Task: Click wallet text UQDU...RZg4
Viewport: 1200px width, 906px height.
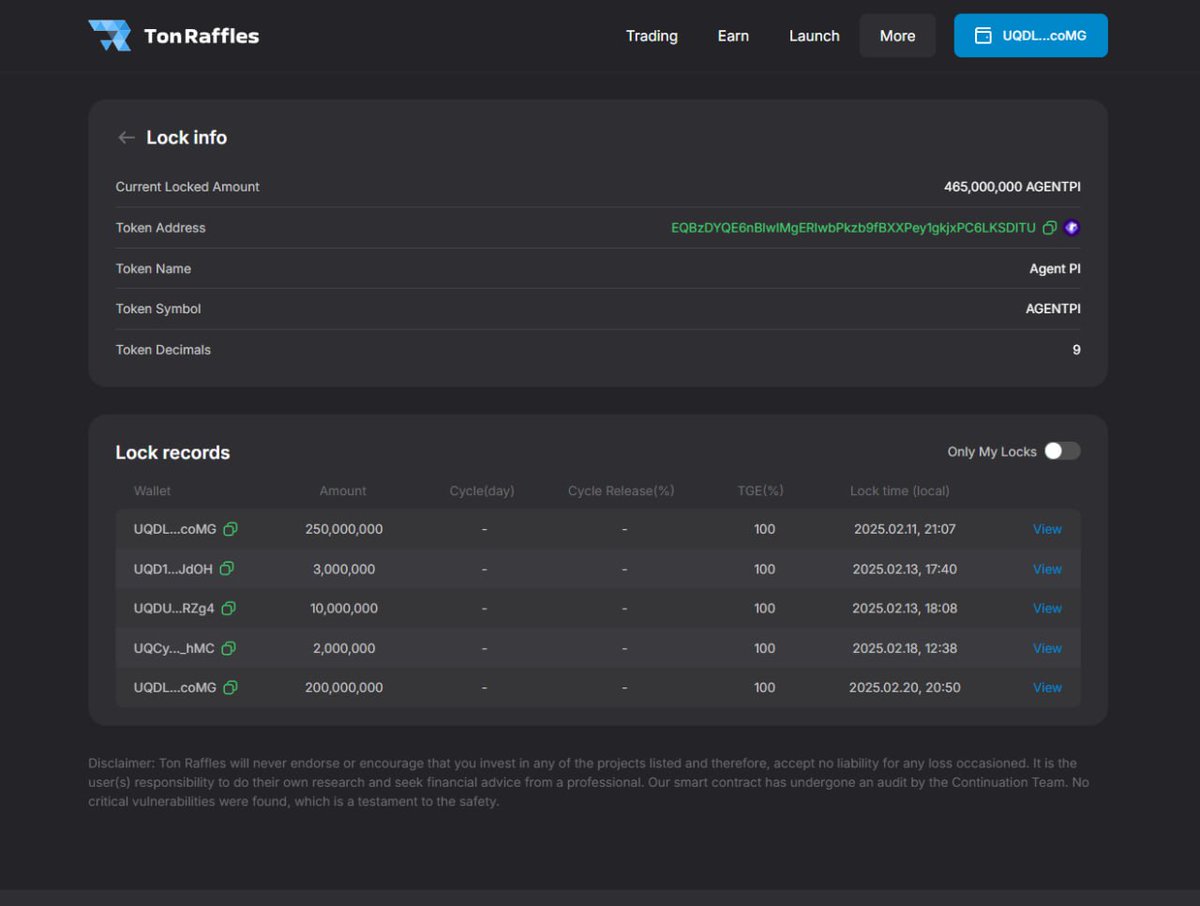Action: click(174, 608)
